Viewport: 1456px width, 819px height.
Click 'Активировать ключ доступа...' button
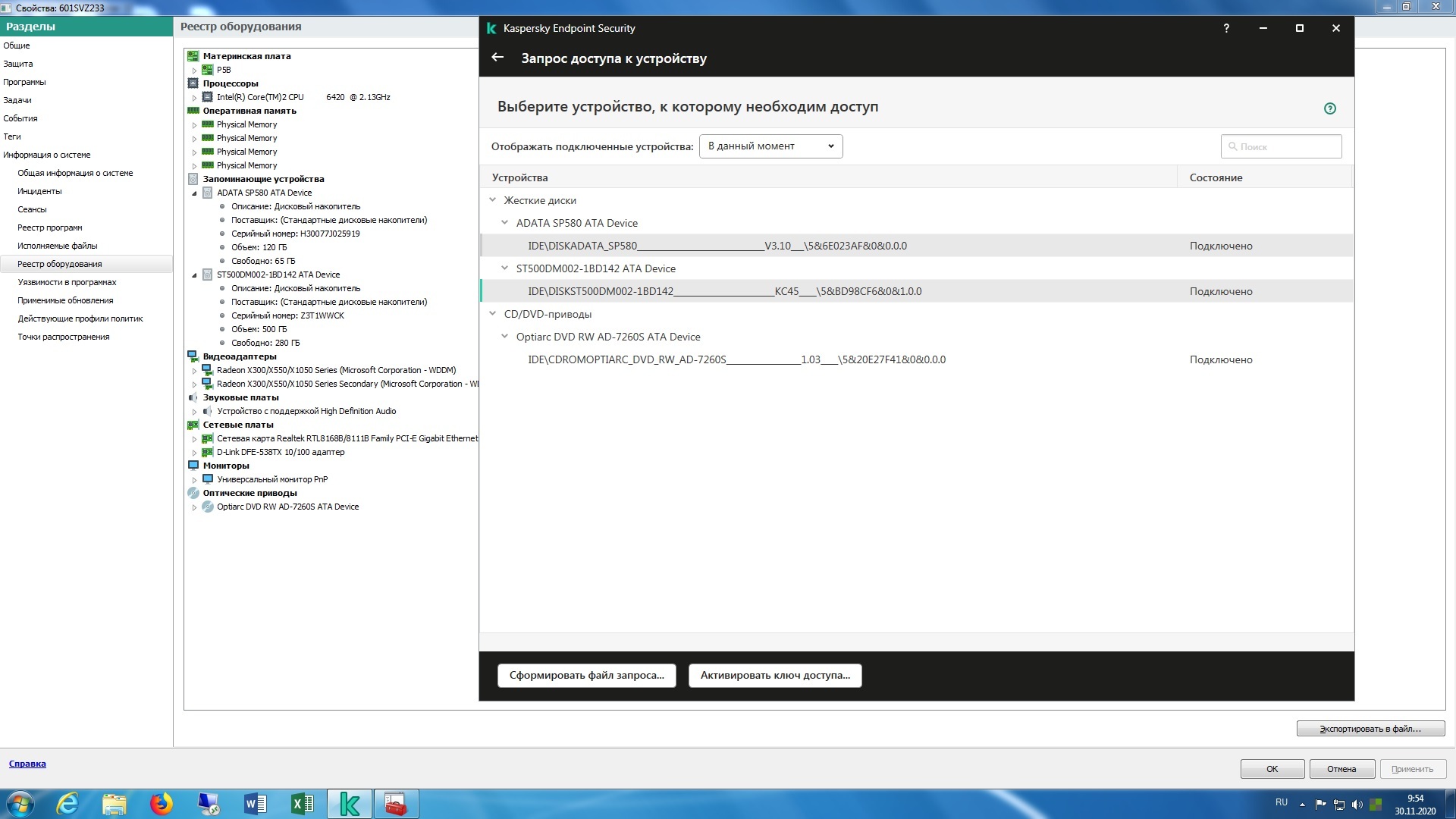pos(775,675)
